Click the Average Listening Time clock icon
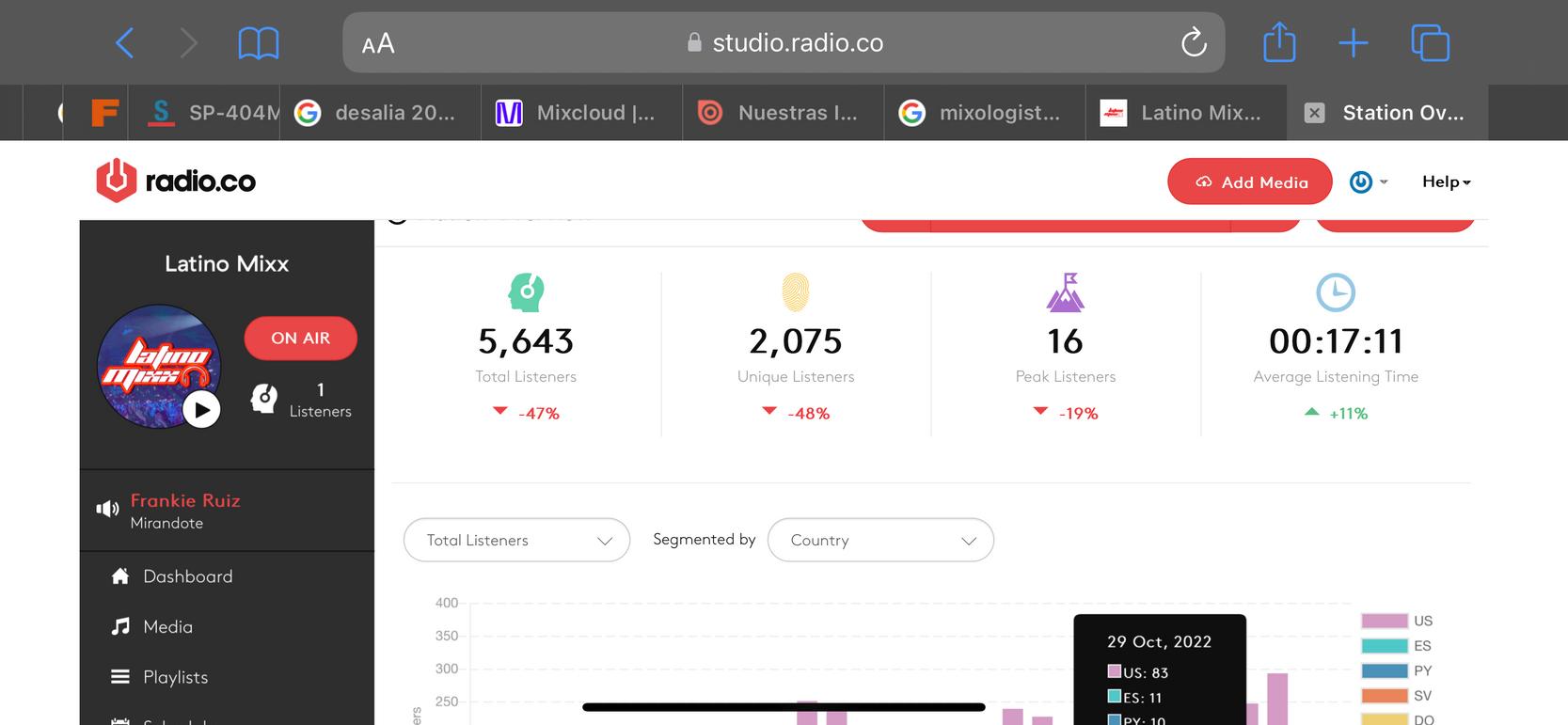The height and width of the screenshot is (725, 1568). point(1336,292)
